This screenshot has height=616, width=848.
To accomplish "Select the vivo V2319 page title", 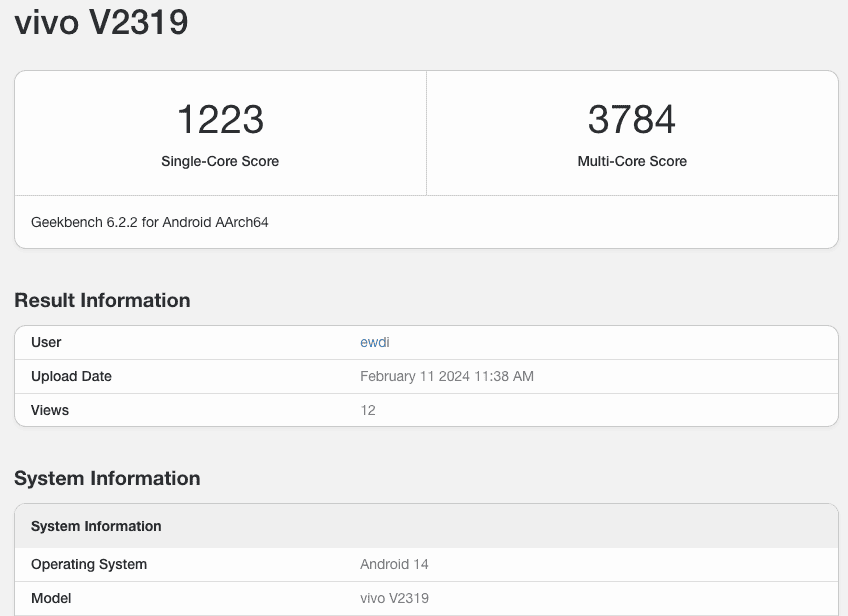I will 101,22.
